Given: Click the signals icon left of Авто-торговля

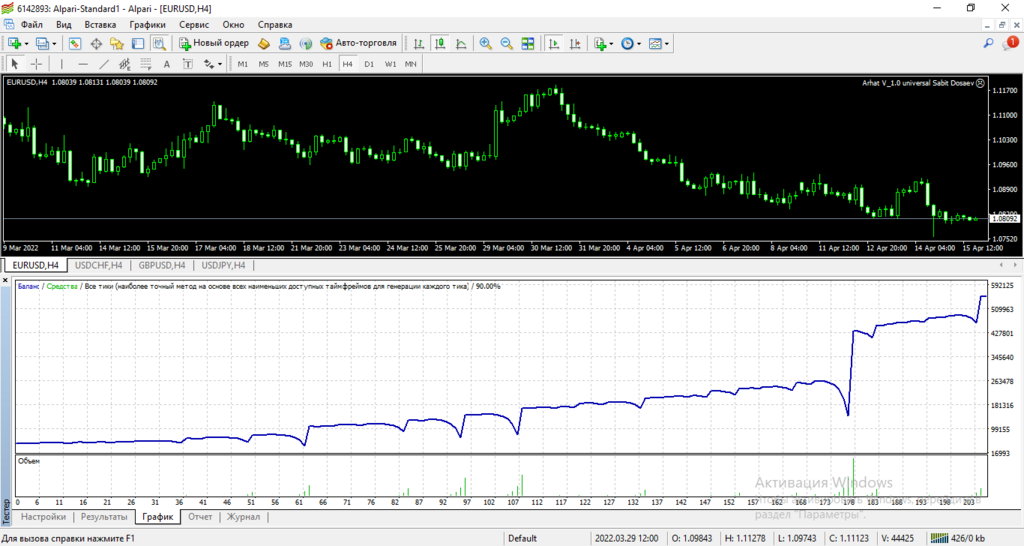Looking at the screenshot, I should coord(306,44).
